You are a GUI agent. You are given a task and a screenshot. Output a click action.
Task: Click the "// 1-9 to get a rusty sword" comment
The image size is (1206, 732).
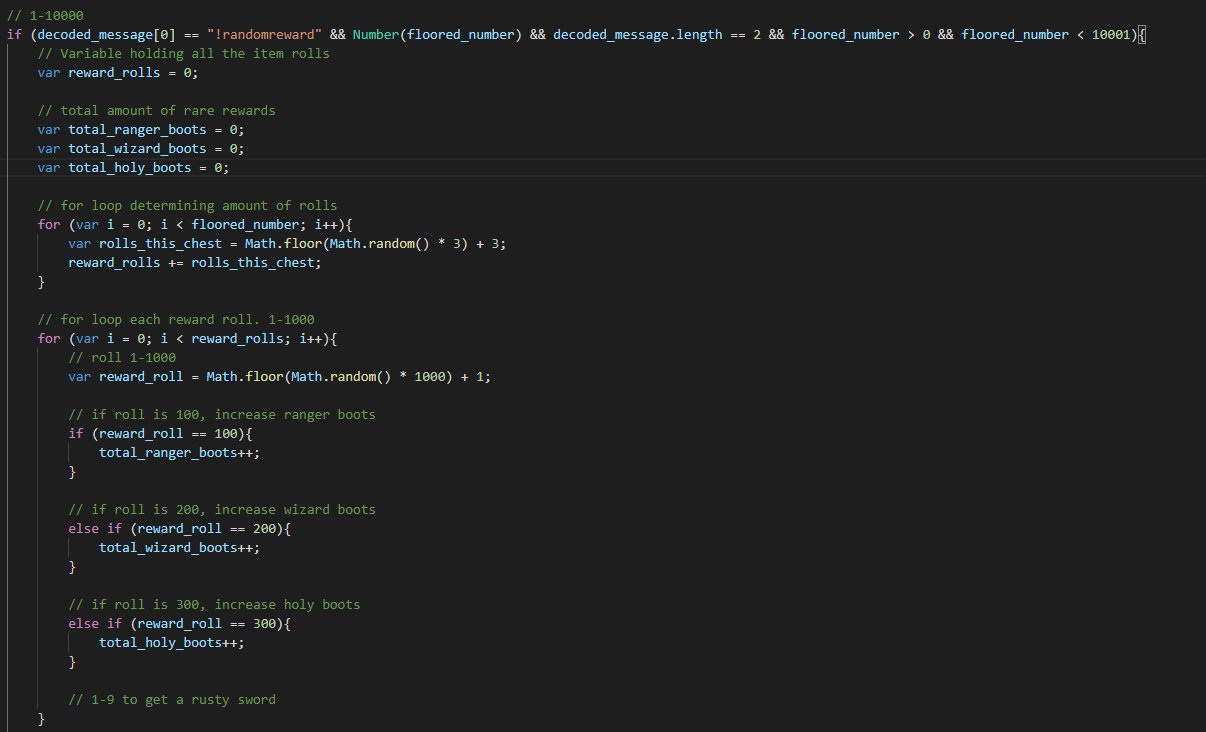pyautogui.click(x=171, y=700)
